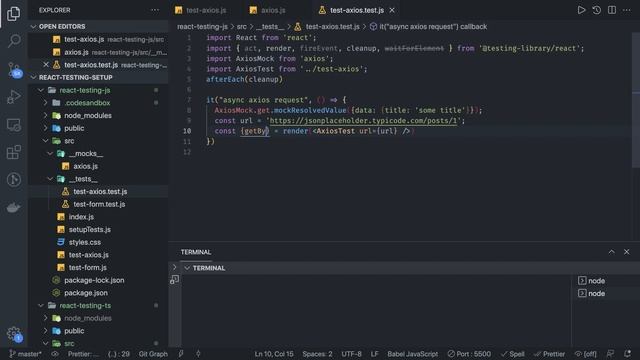Select the second node terminal
The width and height of the screenshot is (640, 360).
coord(592,293)
